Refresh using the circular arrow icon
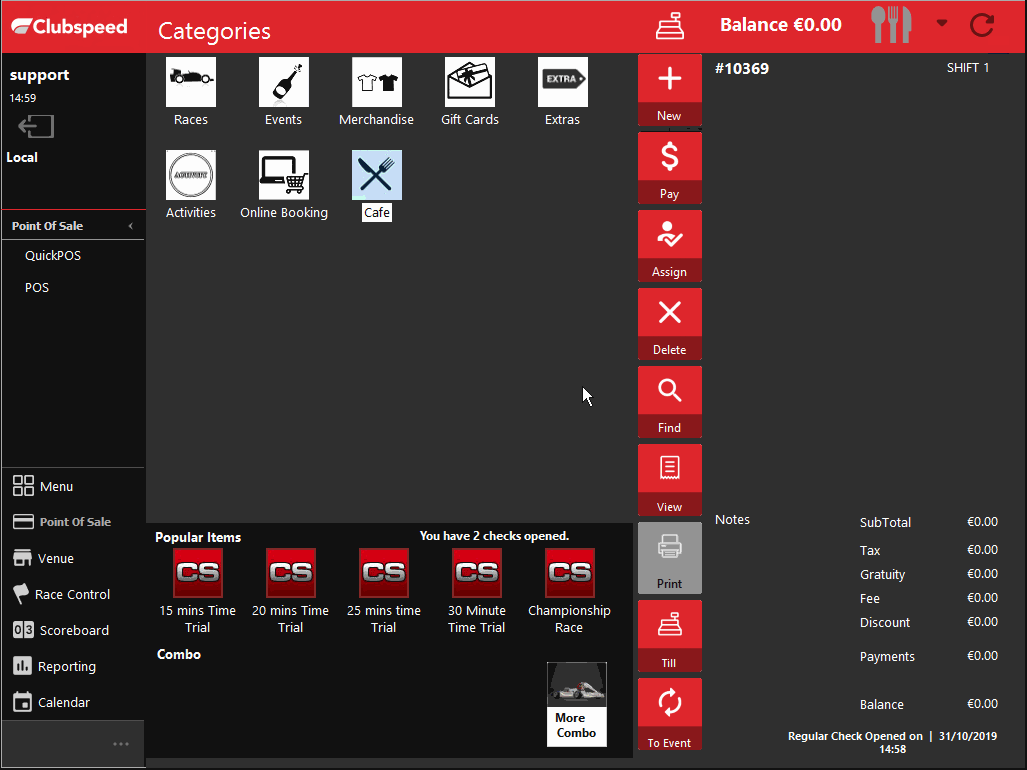The image size is (1027, 770). click(982, 26)
